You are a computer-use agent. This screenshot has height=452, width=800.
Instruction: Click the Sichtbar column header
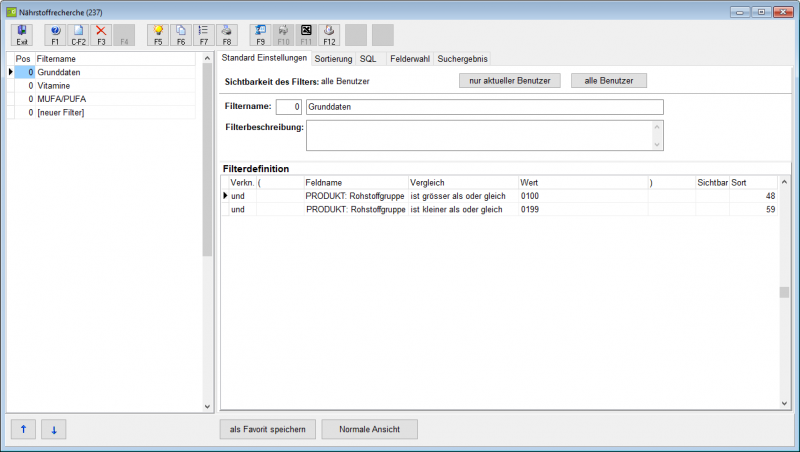pyautogui.click(x=712, y=183)
